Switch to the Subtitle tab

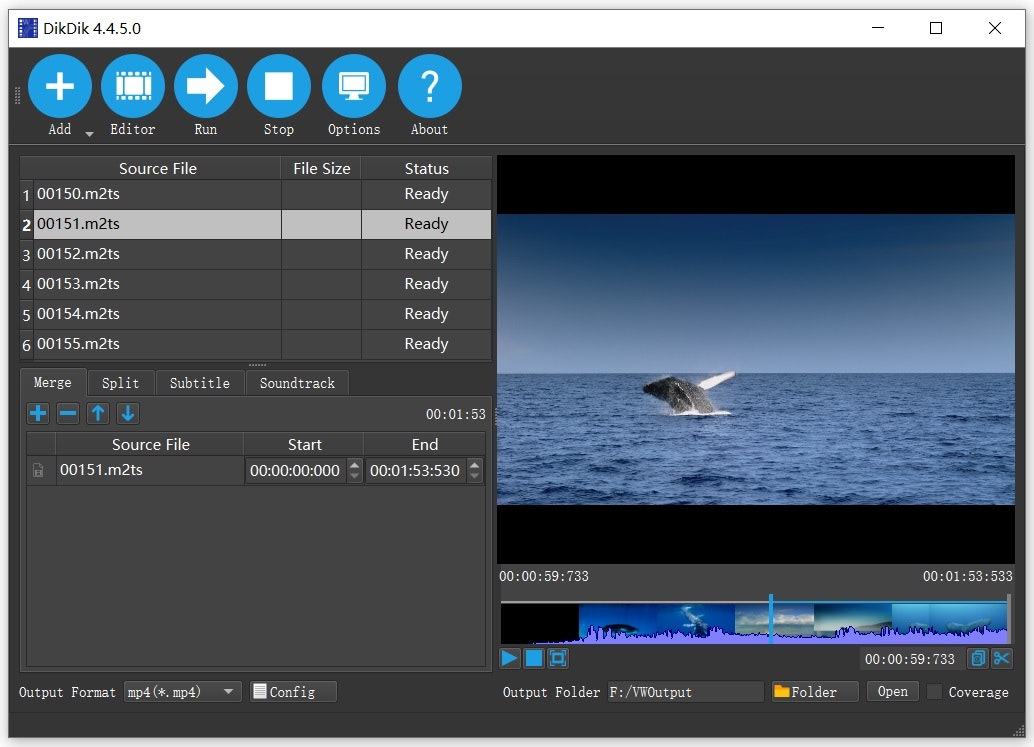coord(199,382)
